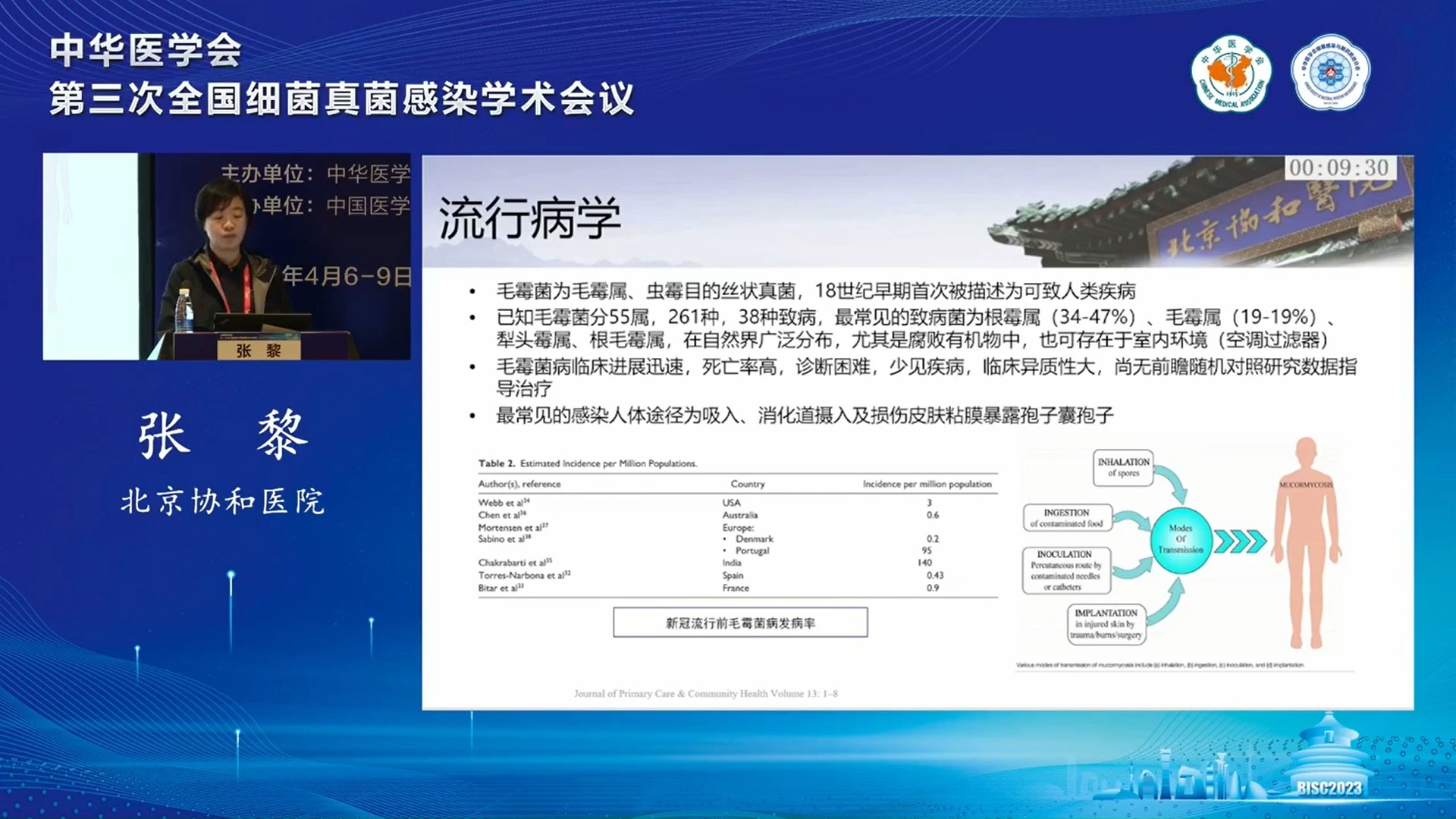This screenshot has height=819, width=1456.
Task: Click the Bitar et al table row
Action: click(x=737, y=587)
